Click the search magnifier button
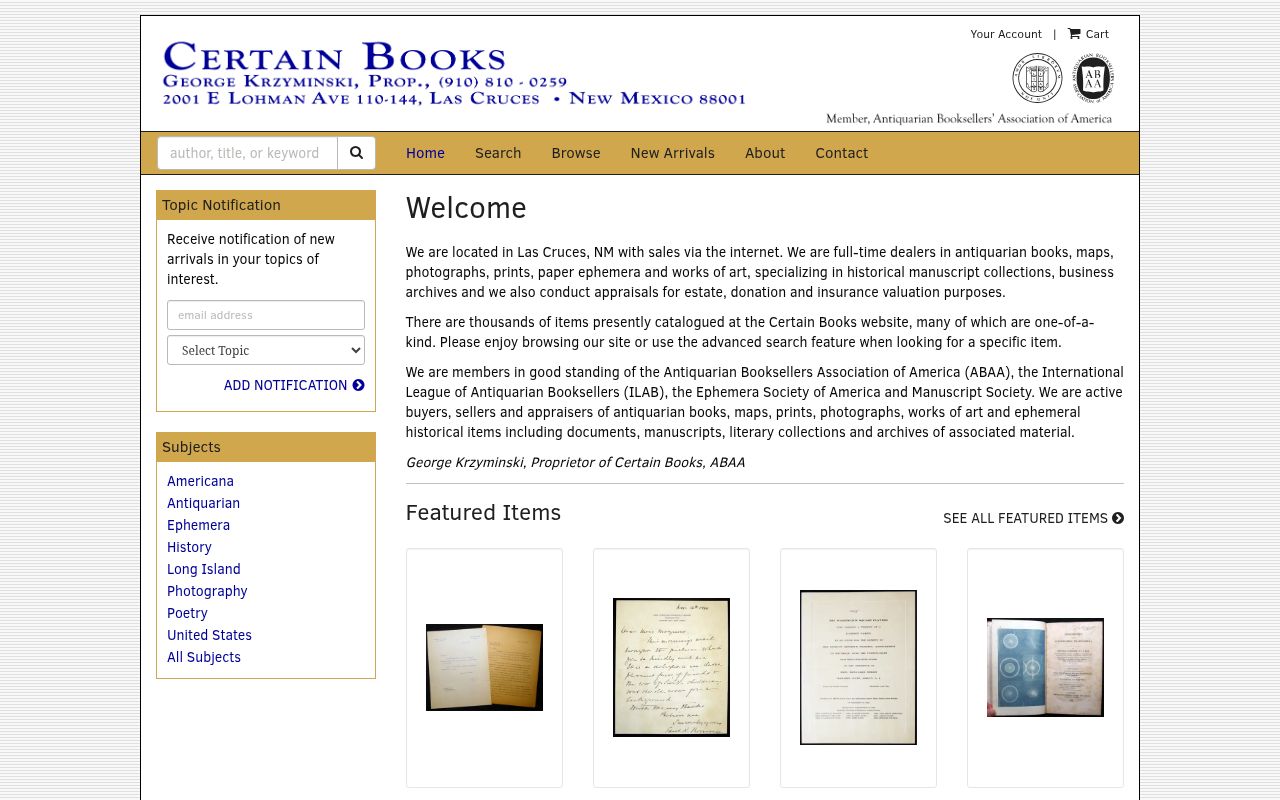 point(356,153)
